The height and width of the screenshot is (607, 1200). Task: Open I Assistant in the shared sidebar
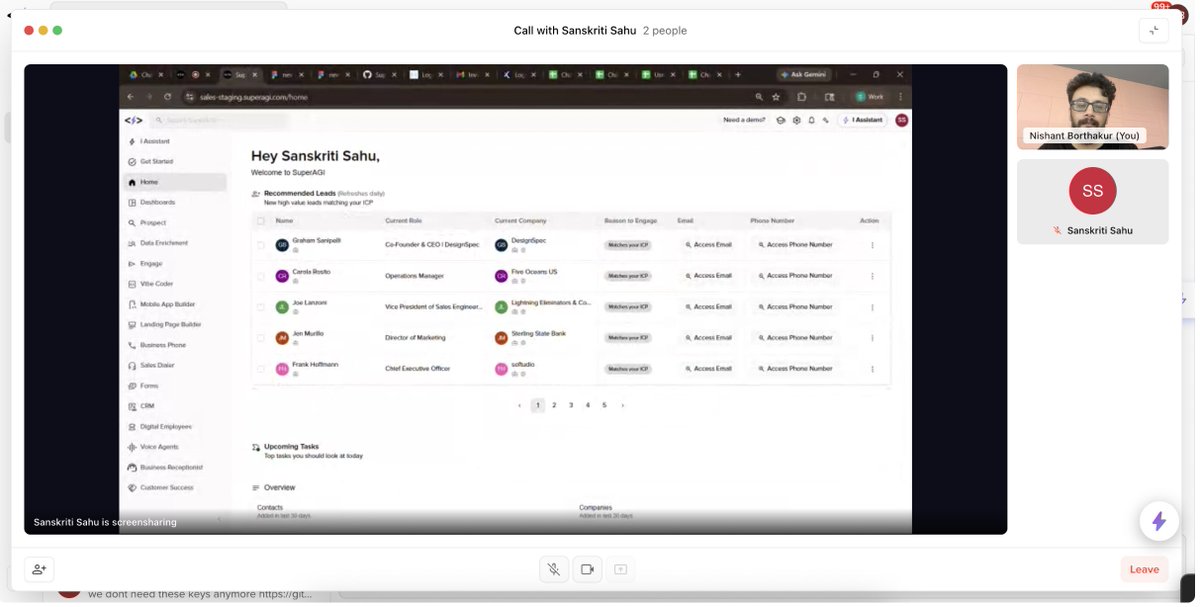coord(154,141)
